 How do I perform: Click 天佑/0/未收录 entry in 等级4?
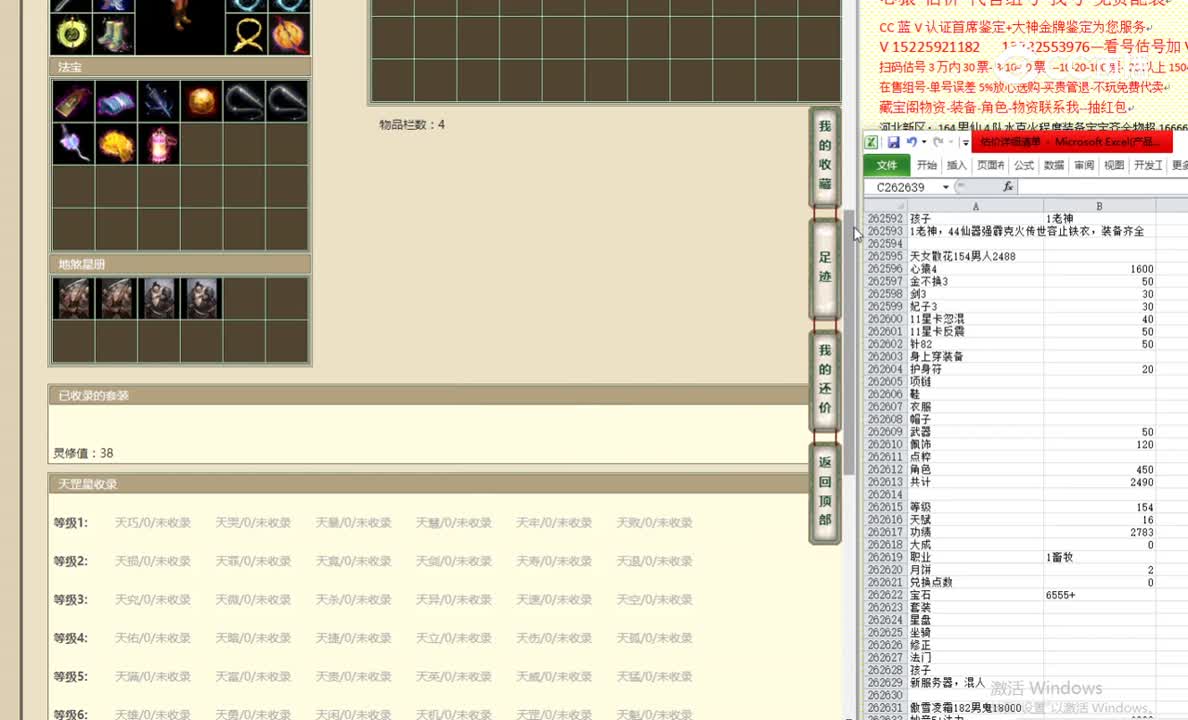tap(153, 638)
